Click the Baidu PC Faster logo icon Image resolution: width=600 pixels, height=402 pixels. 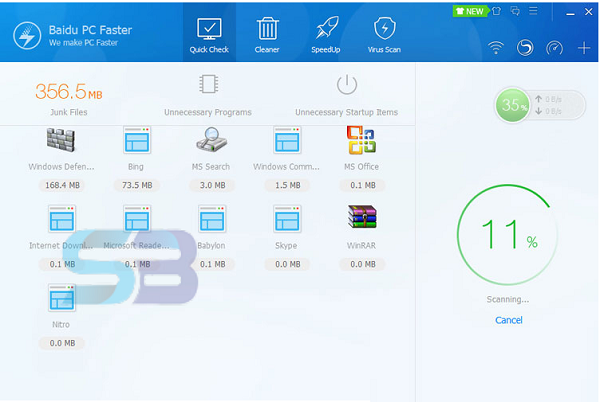pyautogui.click(x=27, y=36)
